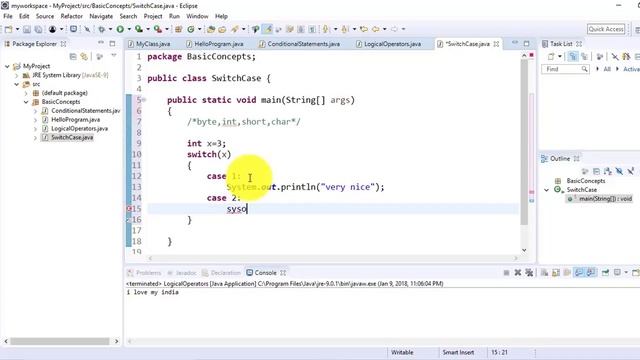Collapse the src folder node
The width and height of the screenshot is (640, 360).
point(16,84)
